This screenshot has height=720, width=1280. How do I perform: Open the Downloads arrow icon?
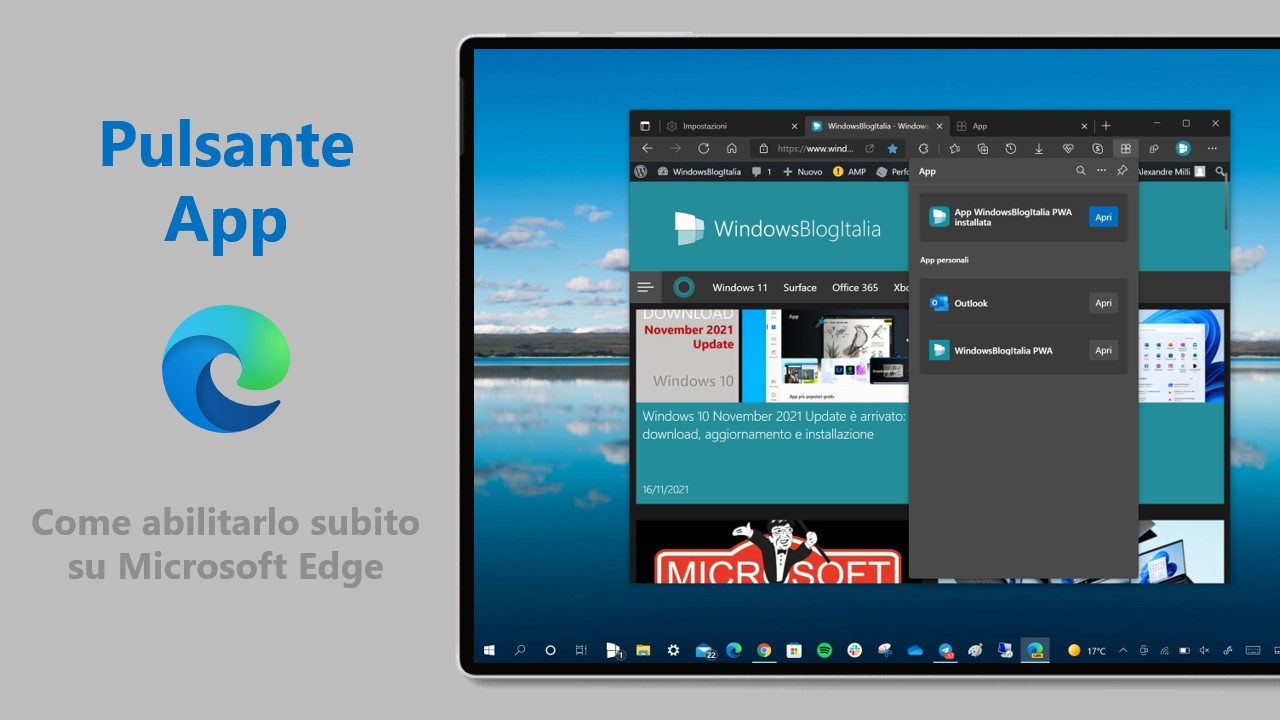1039,148
